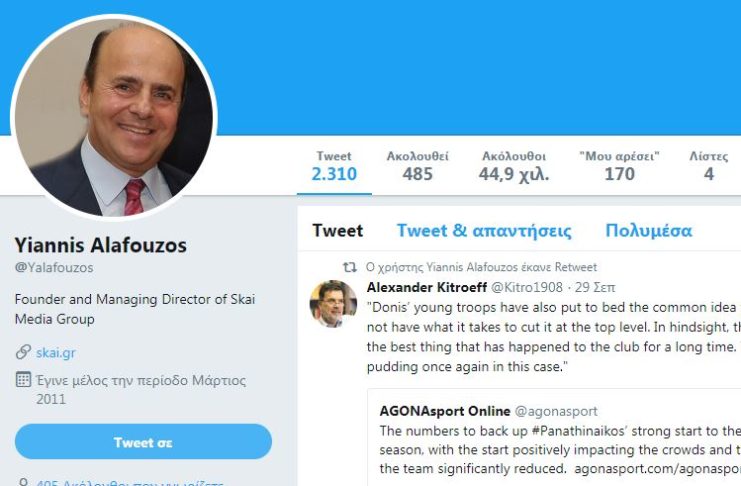Open the Ακολουθεί 485 following list
Screen dimensions: 741x486
[417, 166]
